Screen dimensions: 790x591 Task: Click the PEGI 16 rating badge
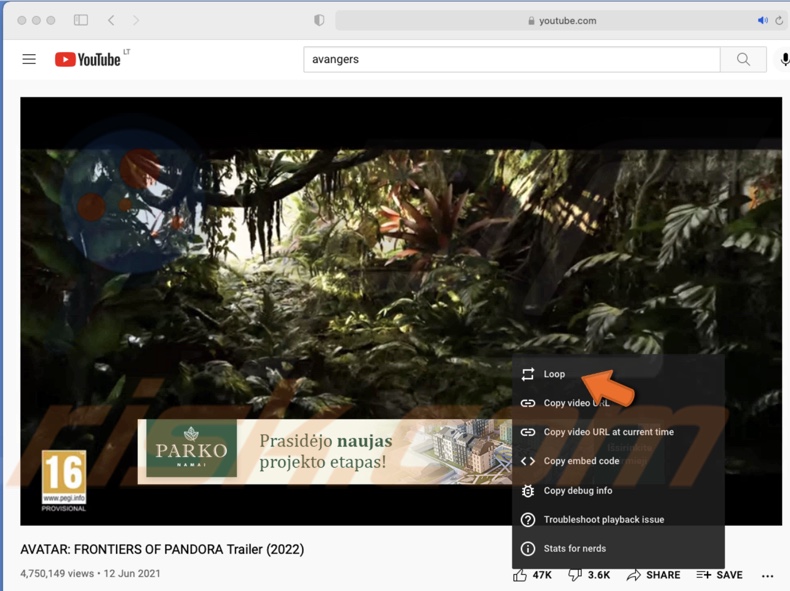tap(64, 481)
